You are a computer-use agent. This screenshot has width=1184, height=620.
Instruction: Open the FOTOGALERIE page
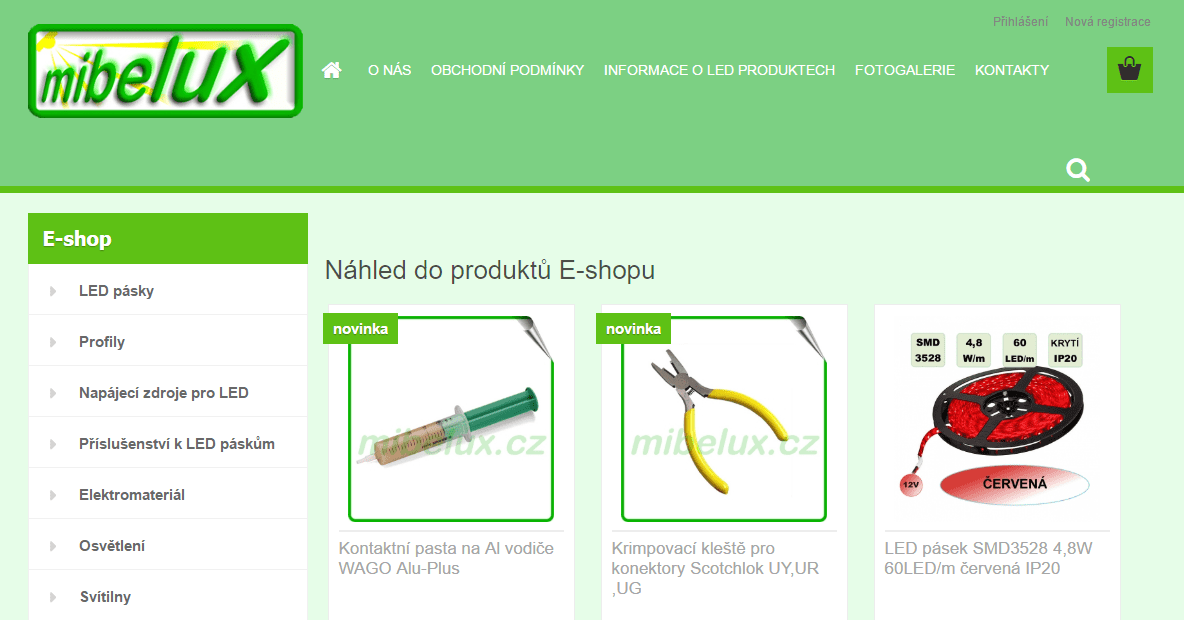click(x=905, y=70)
